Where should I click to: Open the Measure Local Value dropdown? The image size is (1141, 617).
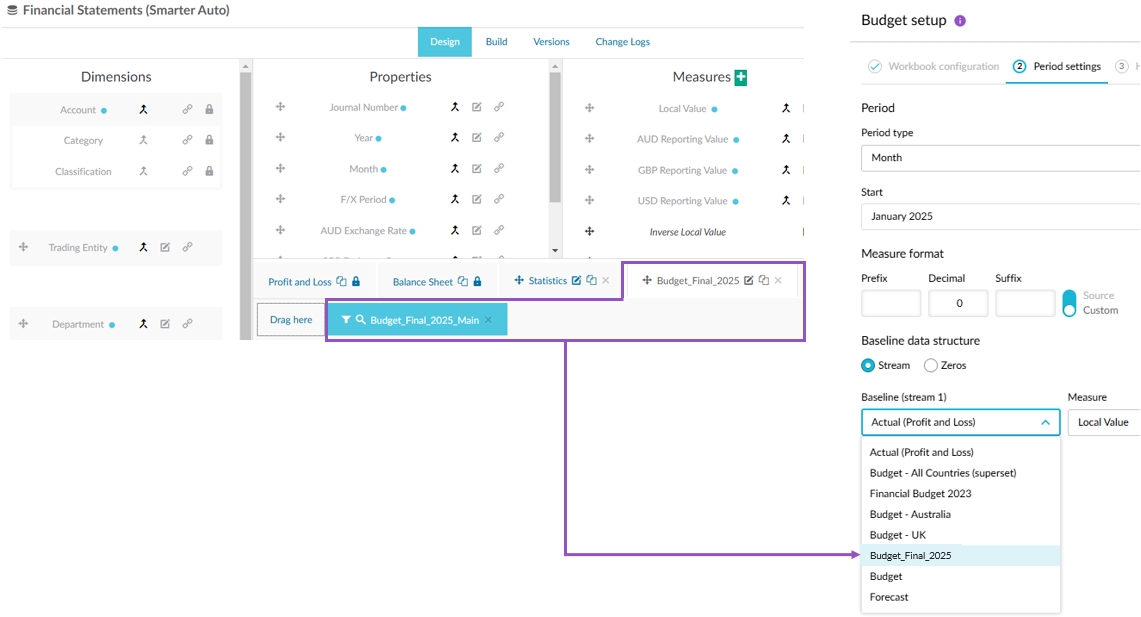[x=1104, y=423]
